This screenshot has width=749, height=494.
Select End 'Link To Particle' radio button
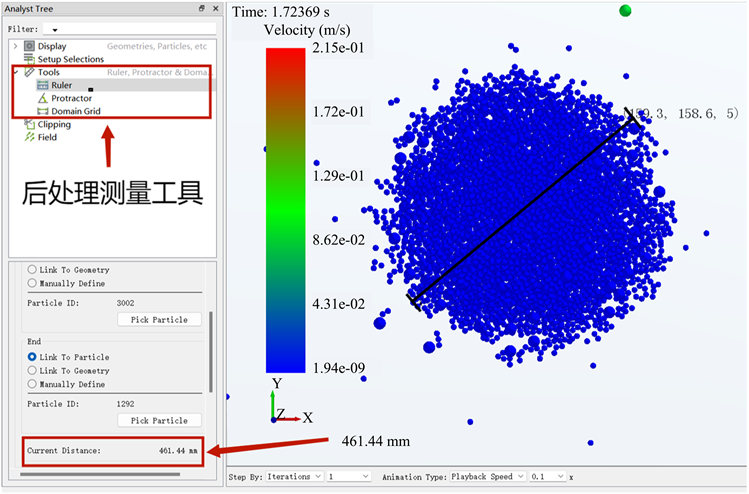[x=33, y=357]
